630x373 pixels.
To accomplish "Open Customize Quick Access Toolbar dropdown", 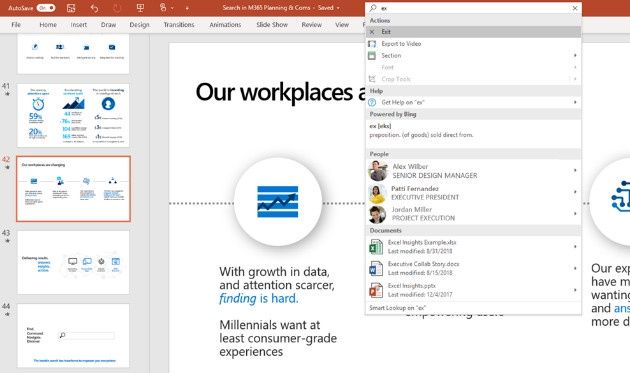I will pos(187,8).
